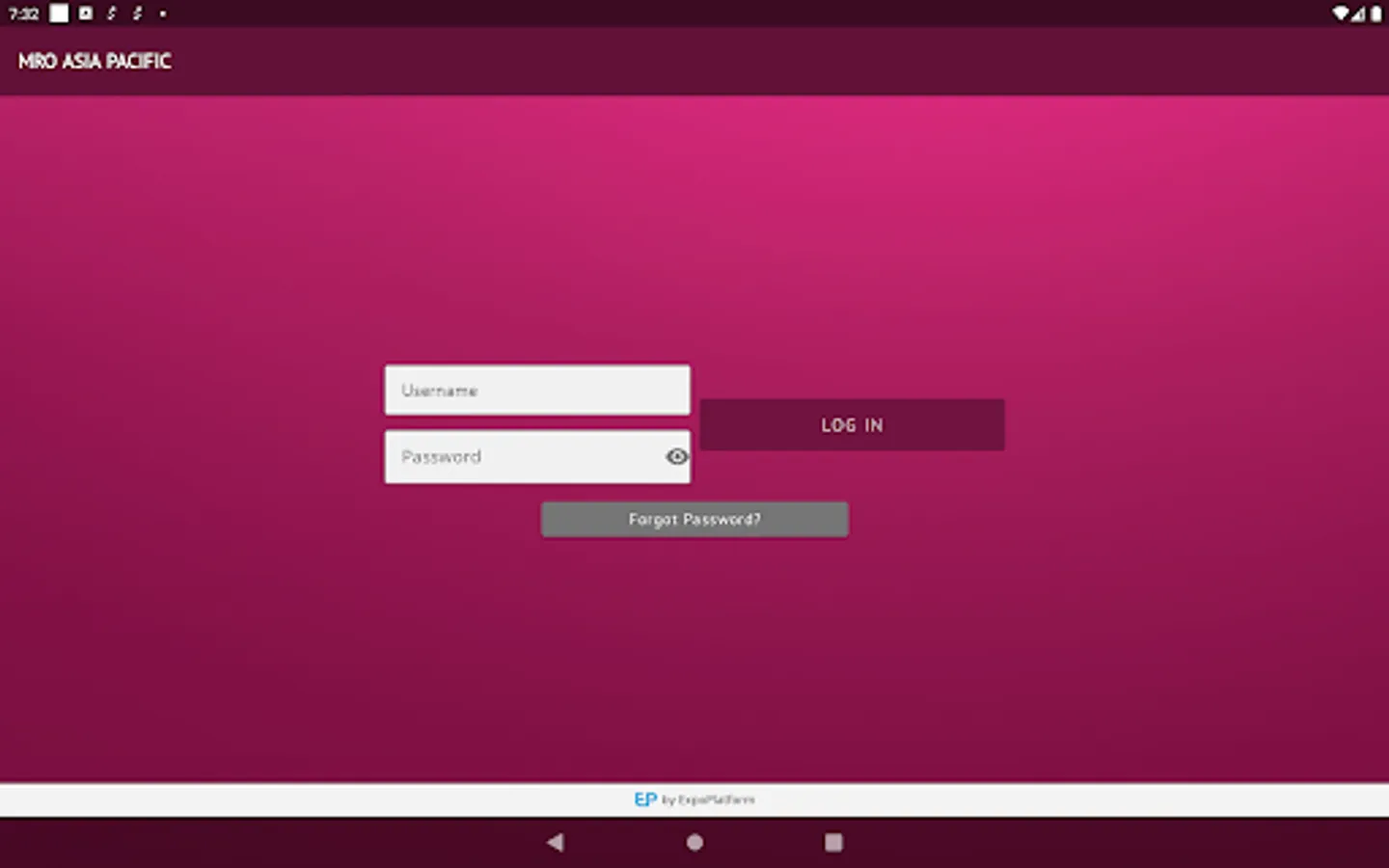This screenshot has width=1389, height=868.
Task: Focus the Username input field
Action: (537, 390)
